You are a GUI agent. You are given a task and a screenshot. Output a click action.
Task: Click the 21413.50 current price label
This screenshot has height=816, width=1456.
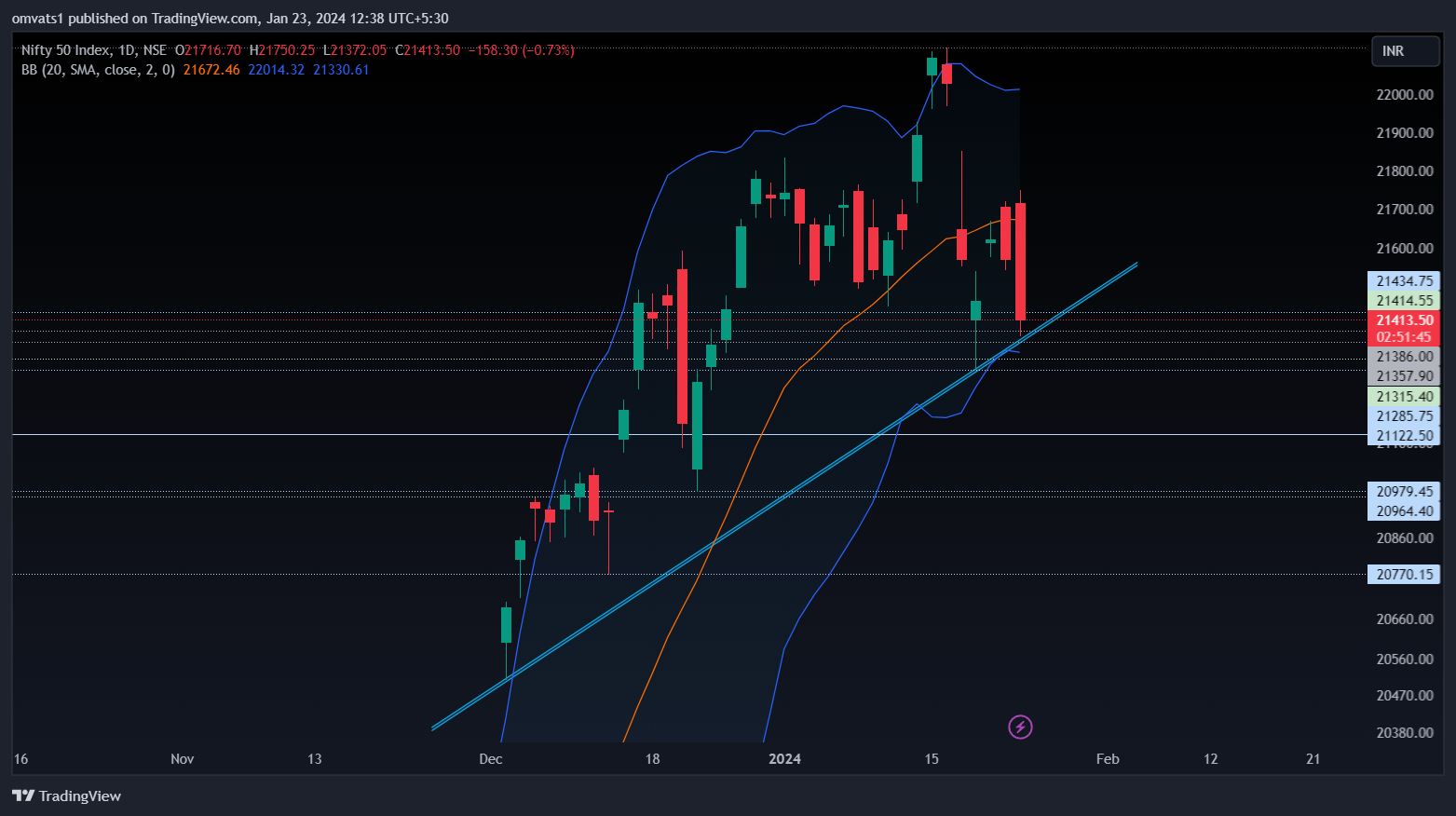[x=1404, y=320]
